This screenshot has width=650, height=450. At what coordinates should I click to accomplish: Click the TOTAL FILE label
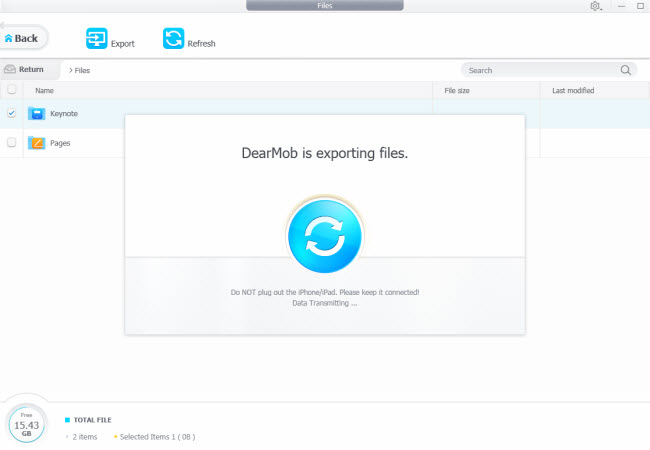(x=92, y=420)
